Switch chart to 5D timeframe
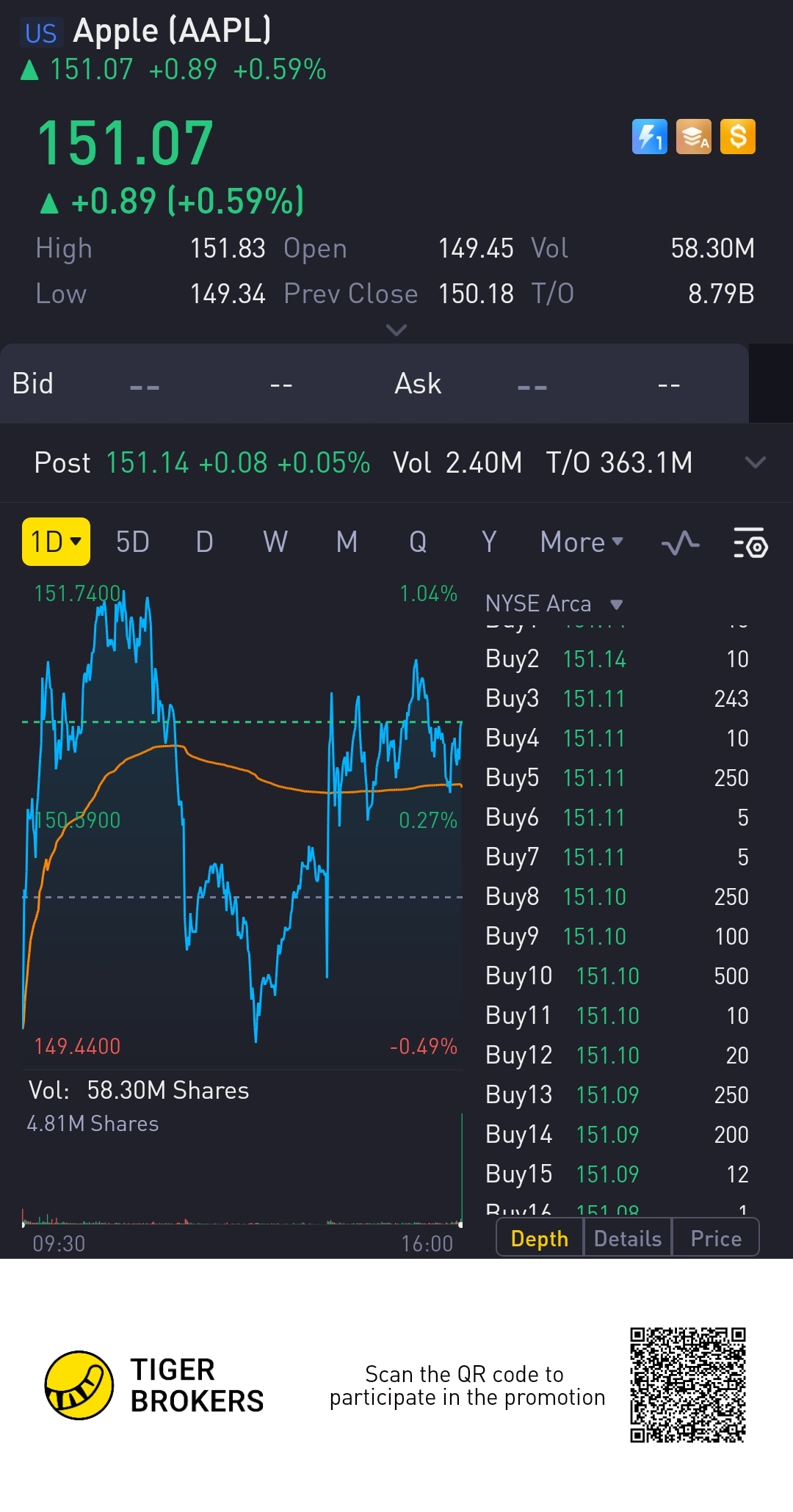Viewport: 793px width, 1512px height. coord(132,542)
